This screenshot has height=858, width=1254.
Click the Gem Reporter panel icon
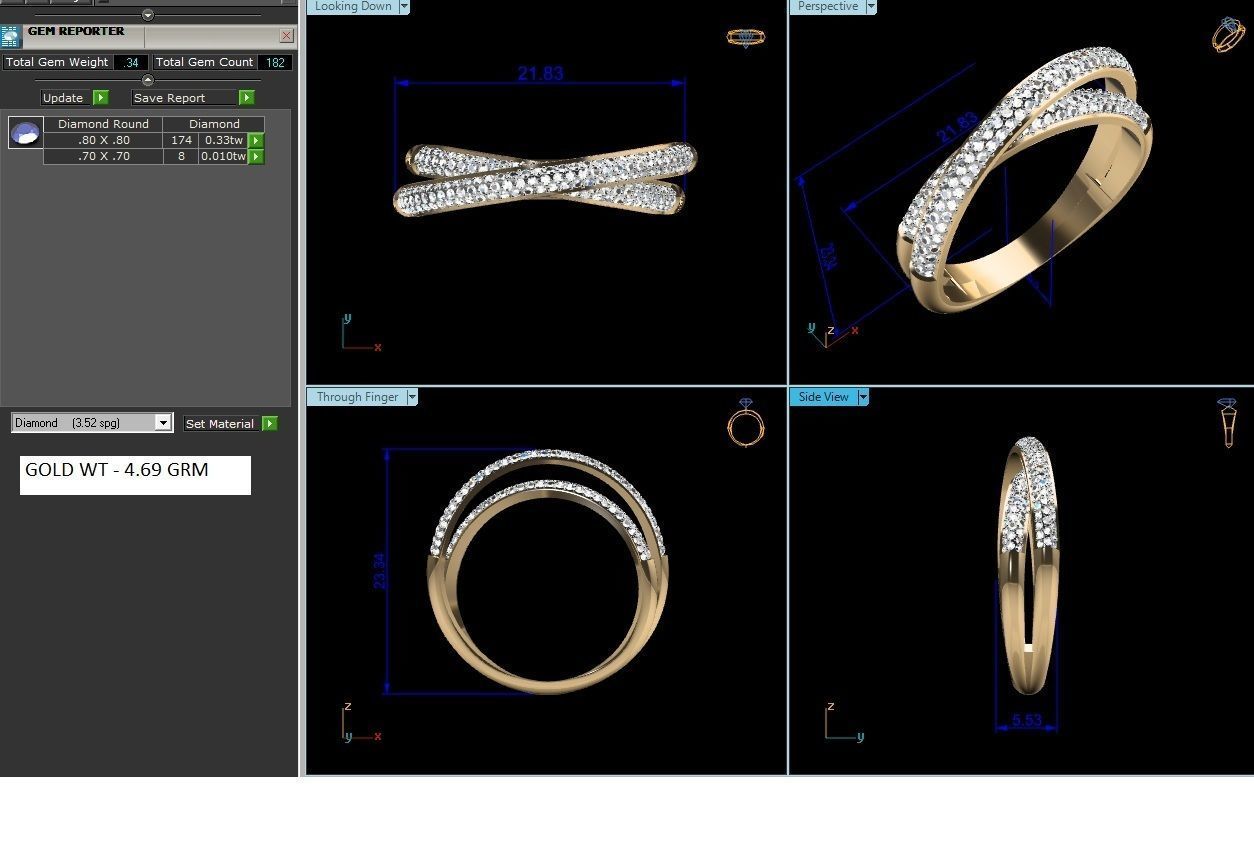pyautogui.click(x=11, y=37)
